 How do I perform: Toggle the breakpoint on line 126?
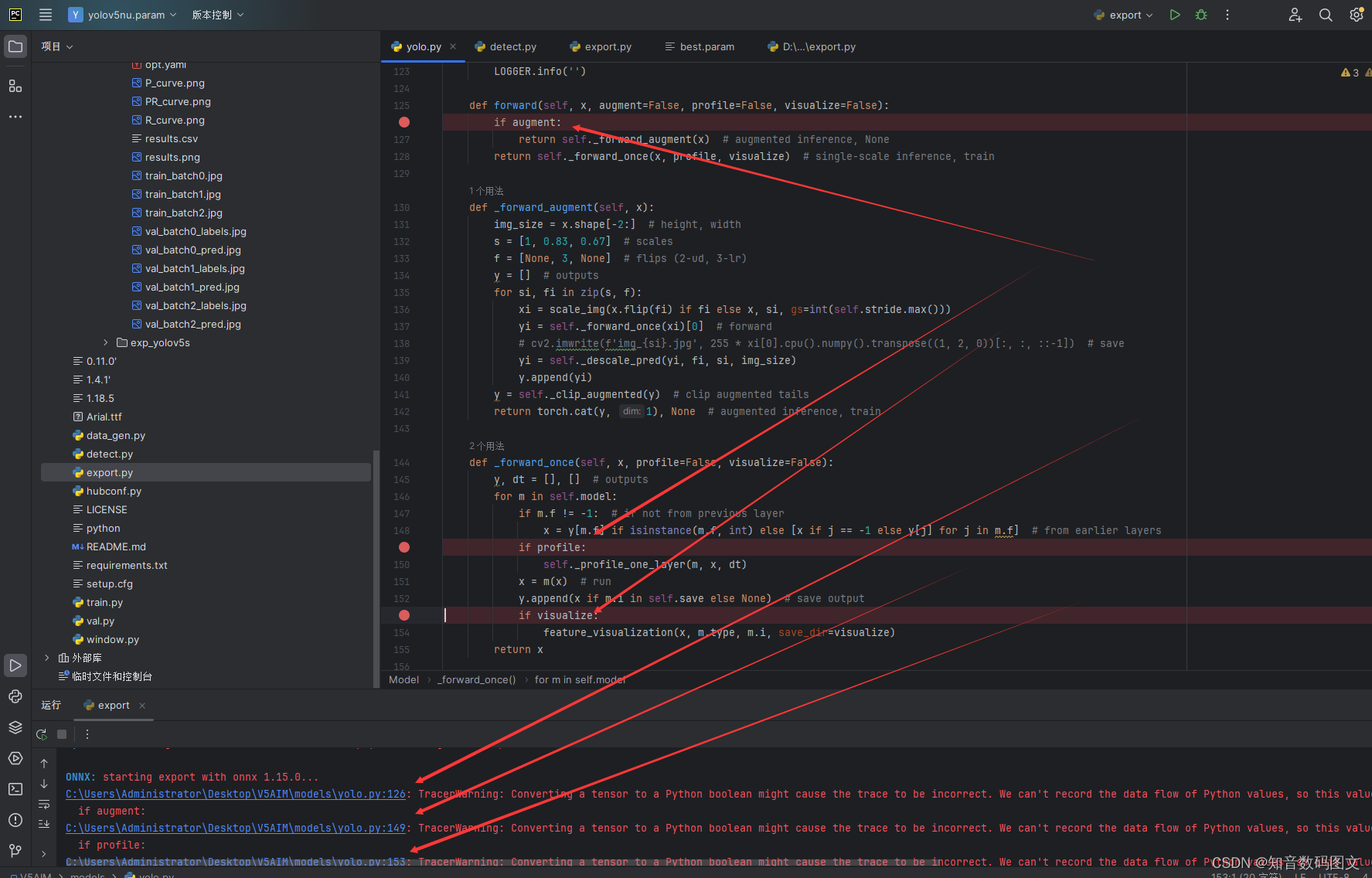[403, 122]
